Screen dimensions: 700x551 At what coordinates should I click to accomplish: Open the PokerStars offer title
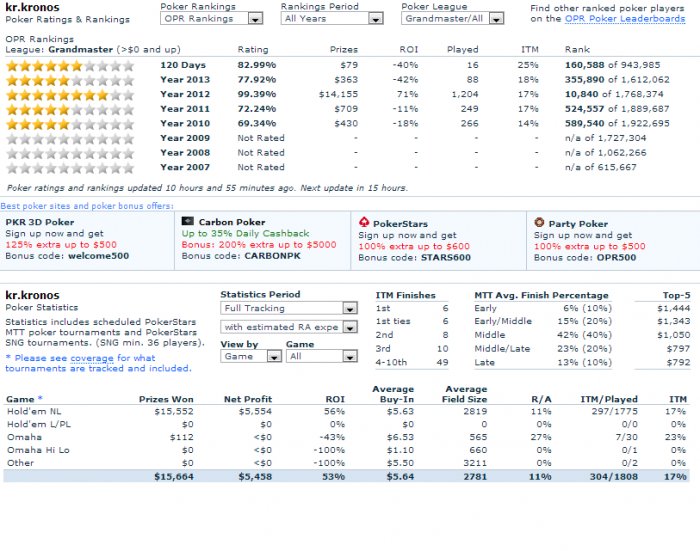(x=400, y=224)
